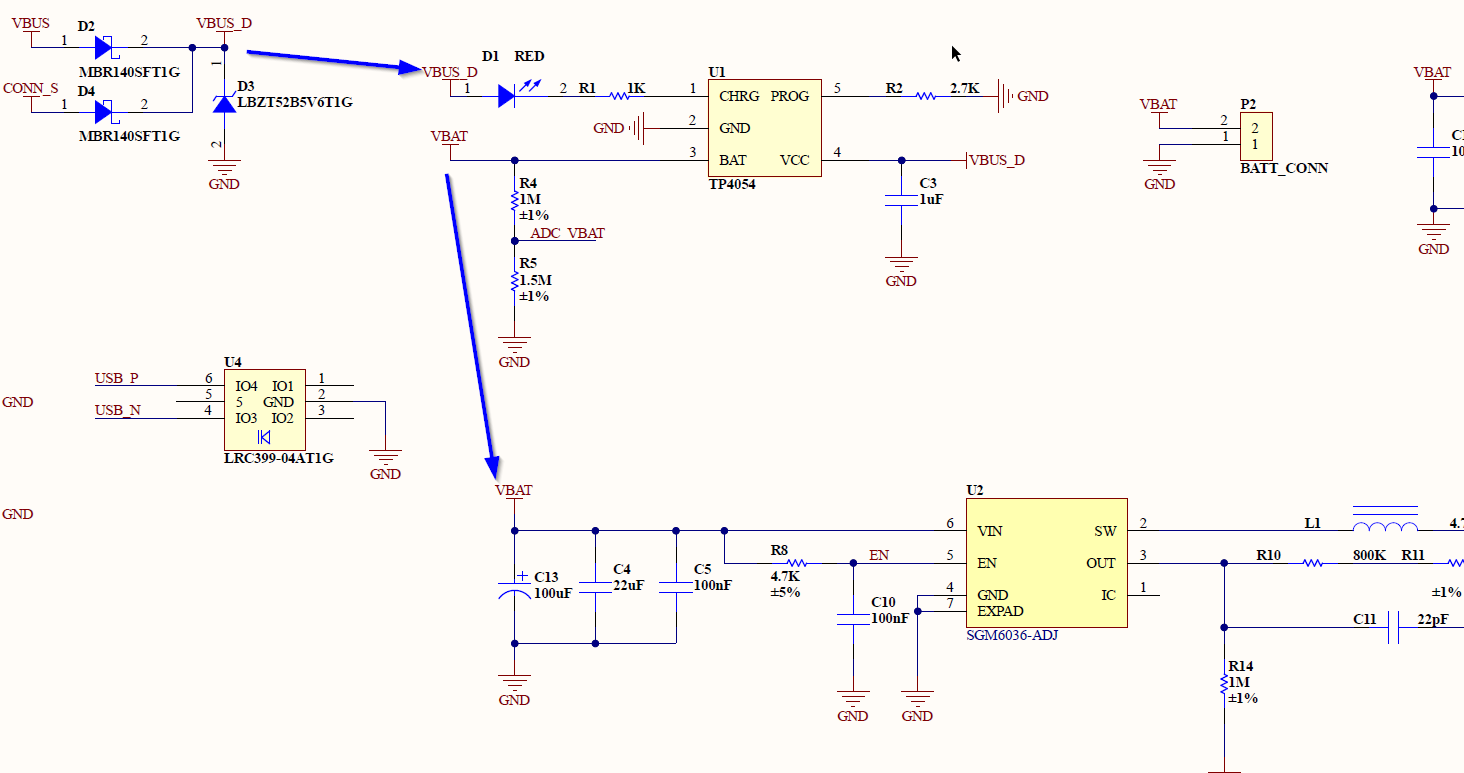Select the U1 TP4054 charger IC body
Image resolution: width=1464 pixels, height=773 pixels.
(765, 128)
